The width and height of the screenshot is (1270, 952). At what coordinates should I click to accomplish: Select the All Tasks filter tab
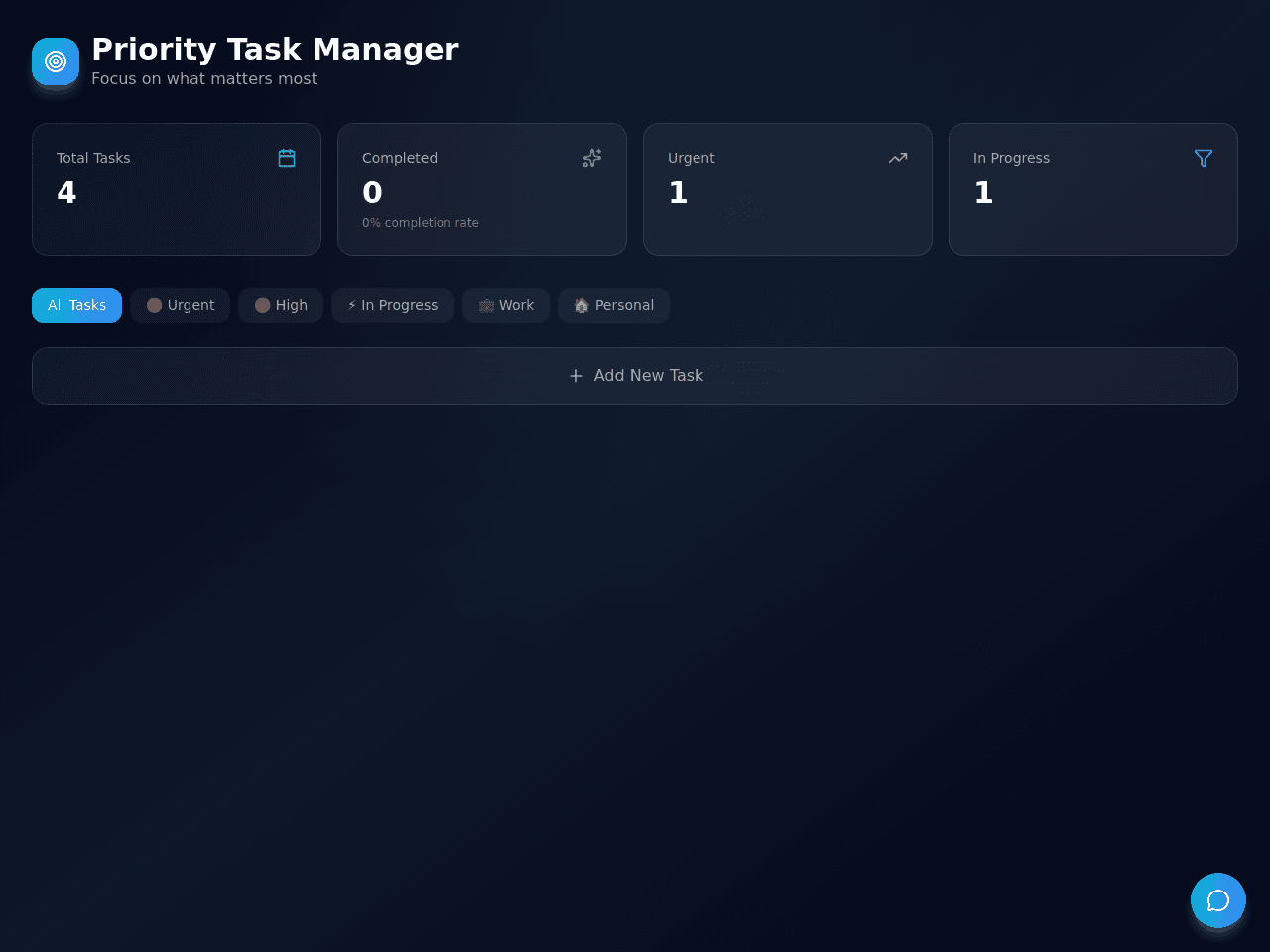tap(76, 305)
